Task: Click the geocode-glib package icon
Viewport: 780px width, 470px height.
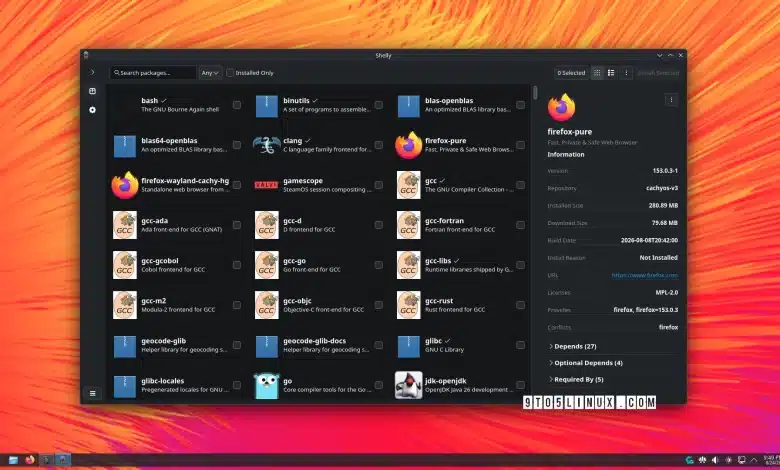Action: (124, 346)
